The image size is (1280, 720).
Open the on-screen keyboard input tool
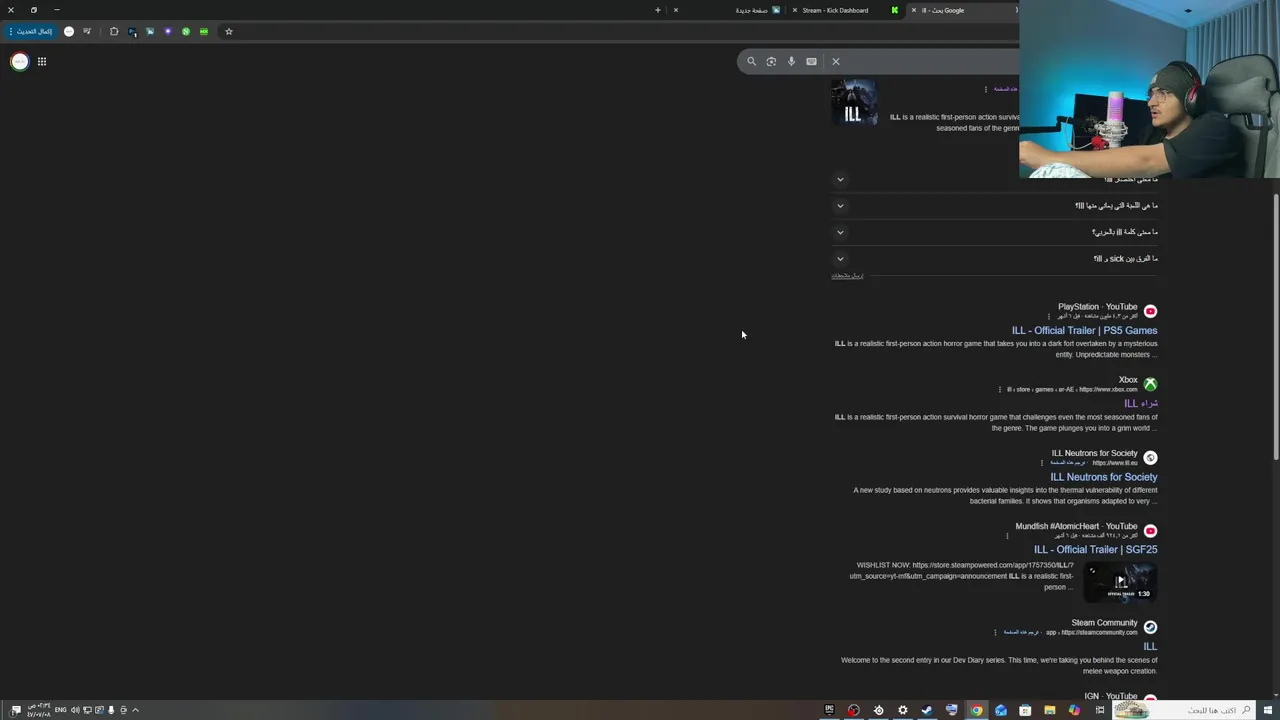pyautogui.click(x=811, y=61)
